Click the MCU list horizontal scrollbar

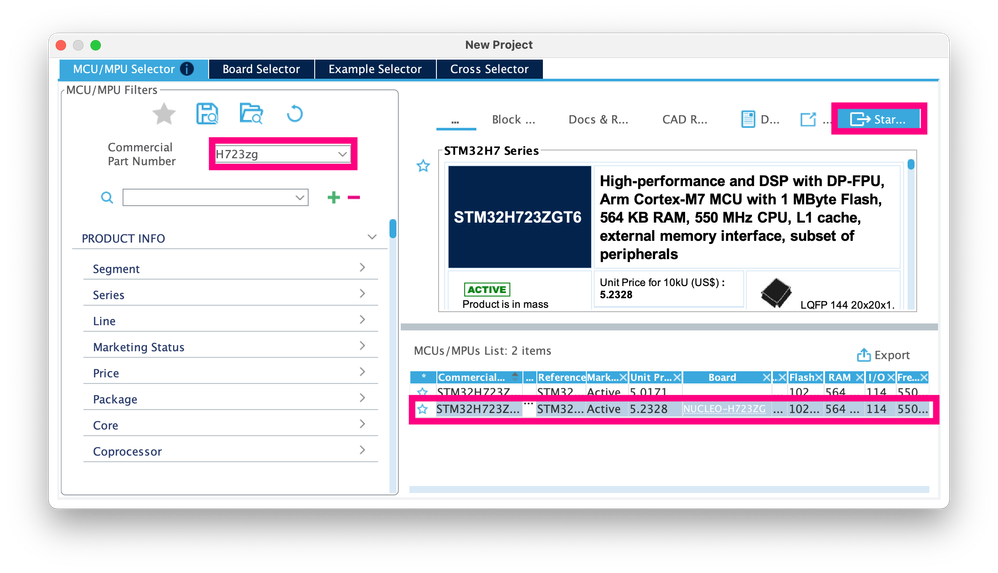pyautogui.click(x=669, y=490)
